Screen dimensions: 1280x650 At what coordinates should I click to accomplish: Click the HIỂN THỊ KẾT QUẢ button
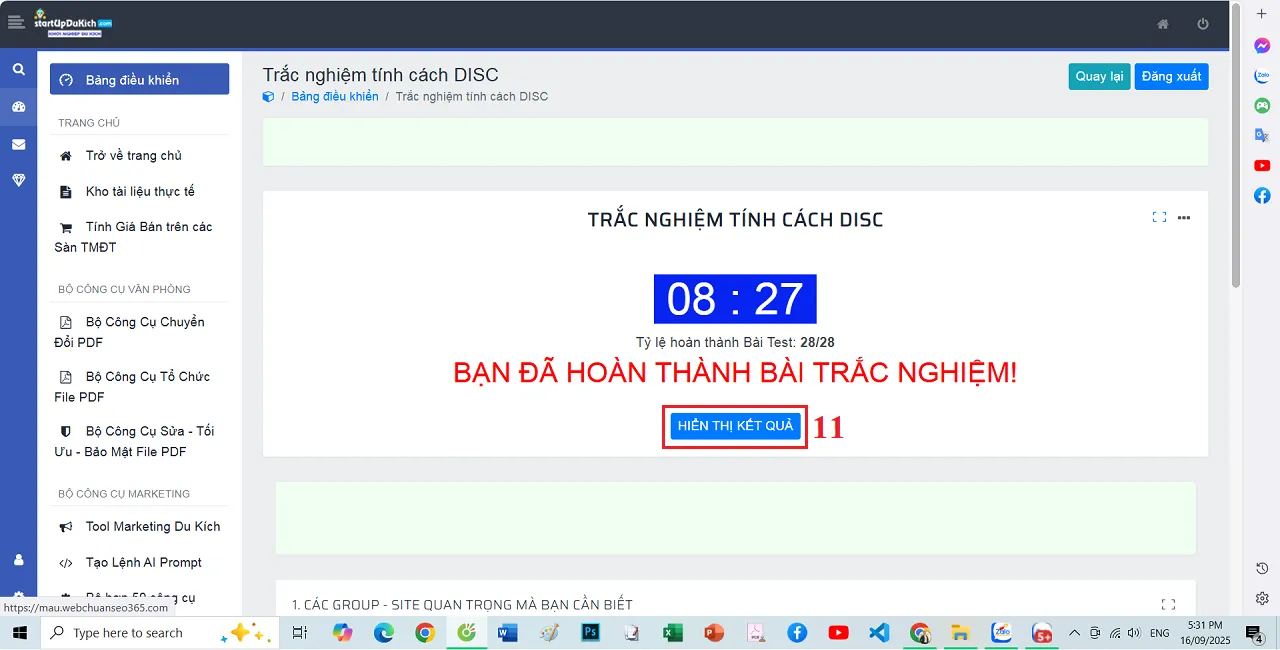(735, 426)
